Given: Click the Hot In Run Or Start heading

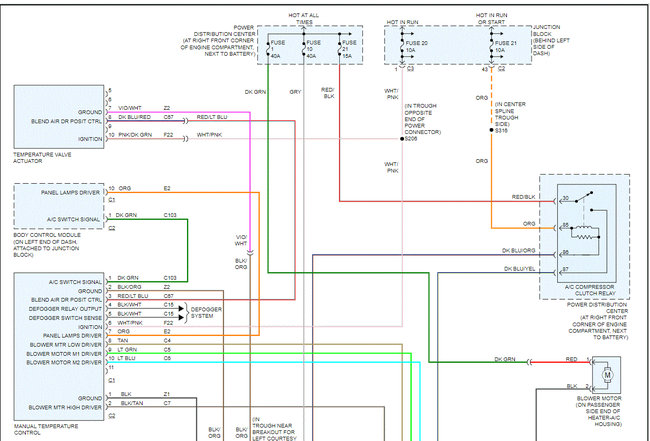Looking at the screenshot, I should coord(492,19).
